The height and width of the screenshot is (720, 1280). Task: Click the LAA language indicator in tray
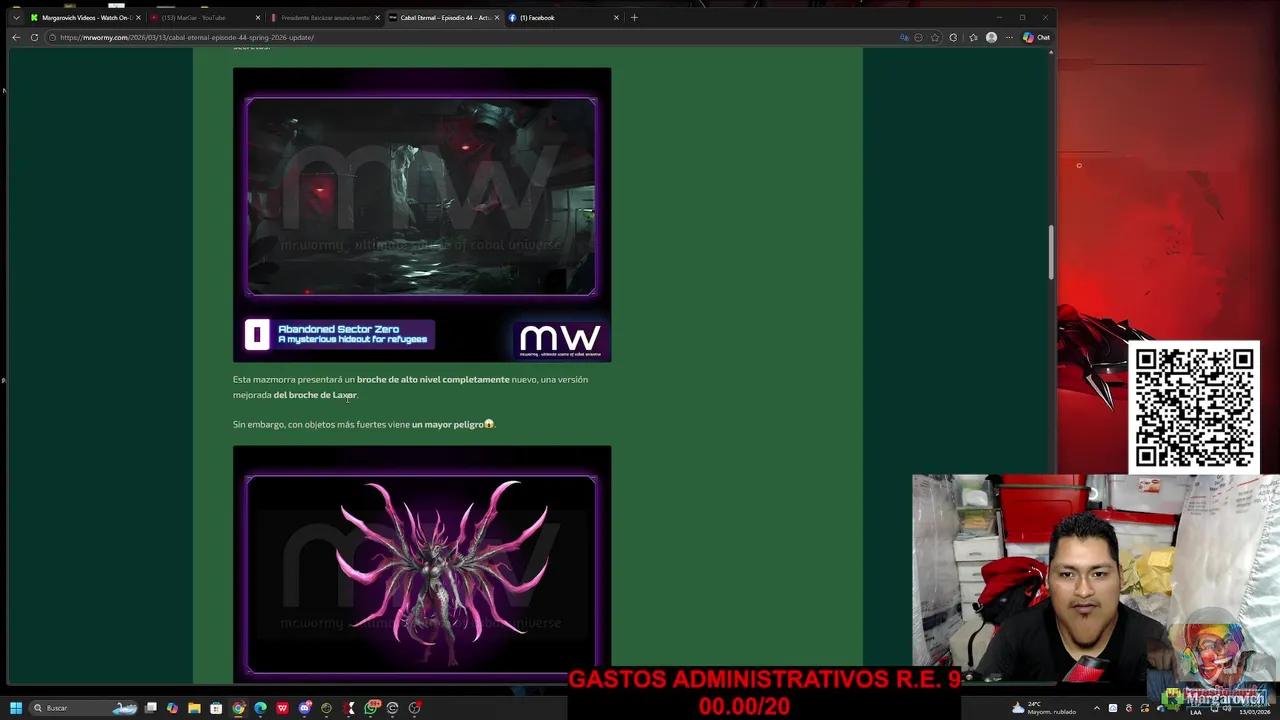click(1195, 712)
